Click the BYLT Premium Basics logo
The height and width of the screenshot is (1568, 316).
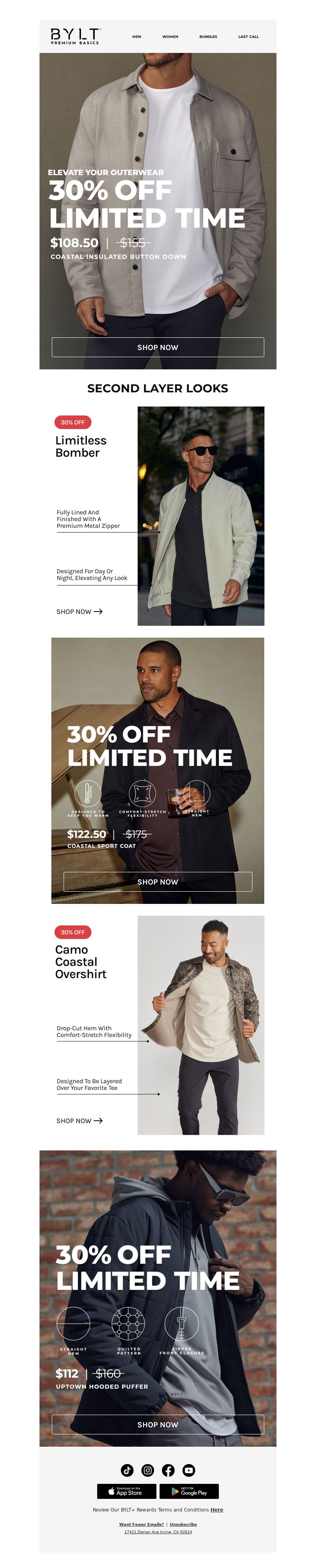(75, 36)
